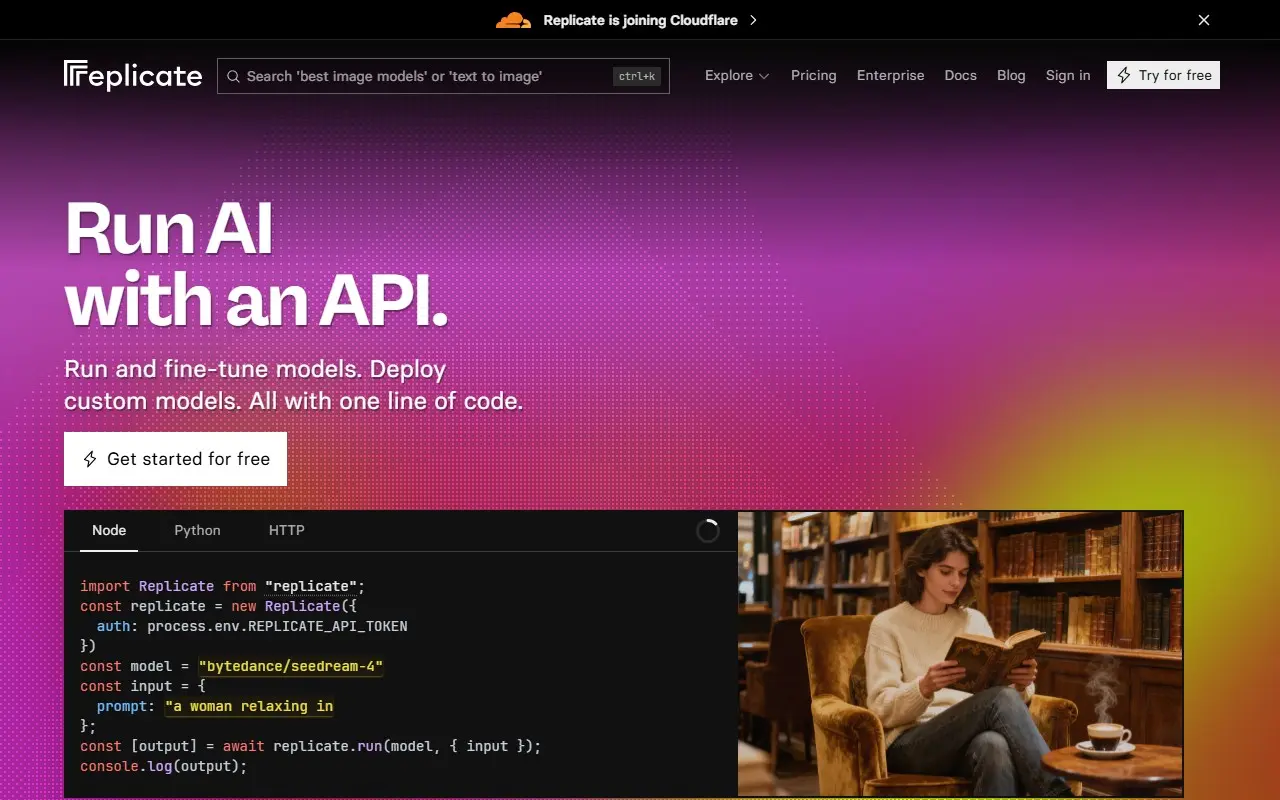Viewport: 1280px width, 800px height.
Task: Expand the Explore dropdown menu
Action: click(736, 76)
